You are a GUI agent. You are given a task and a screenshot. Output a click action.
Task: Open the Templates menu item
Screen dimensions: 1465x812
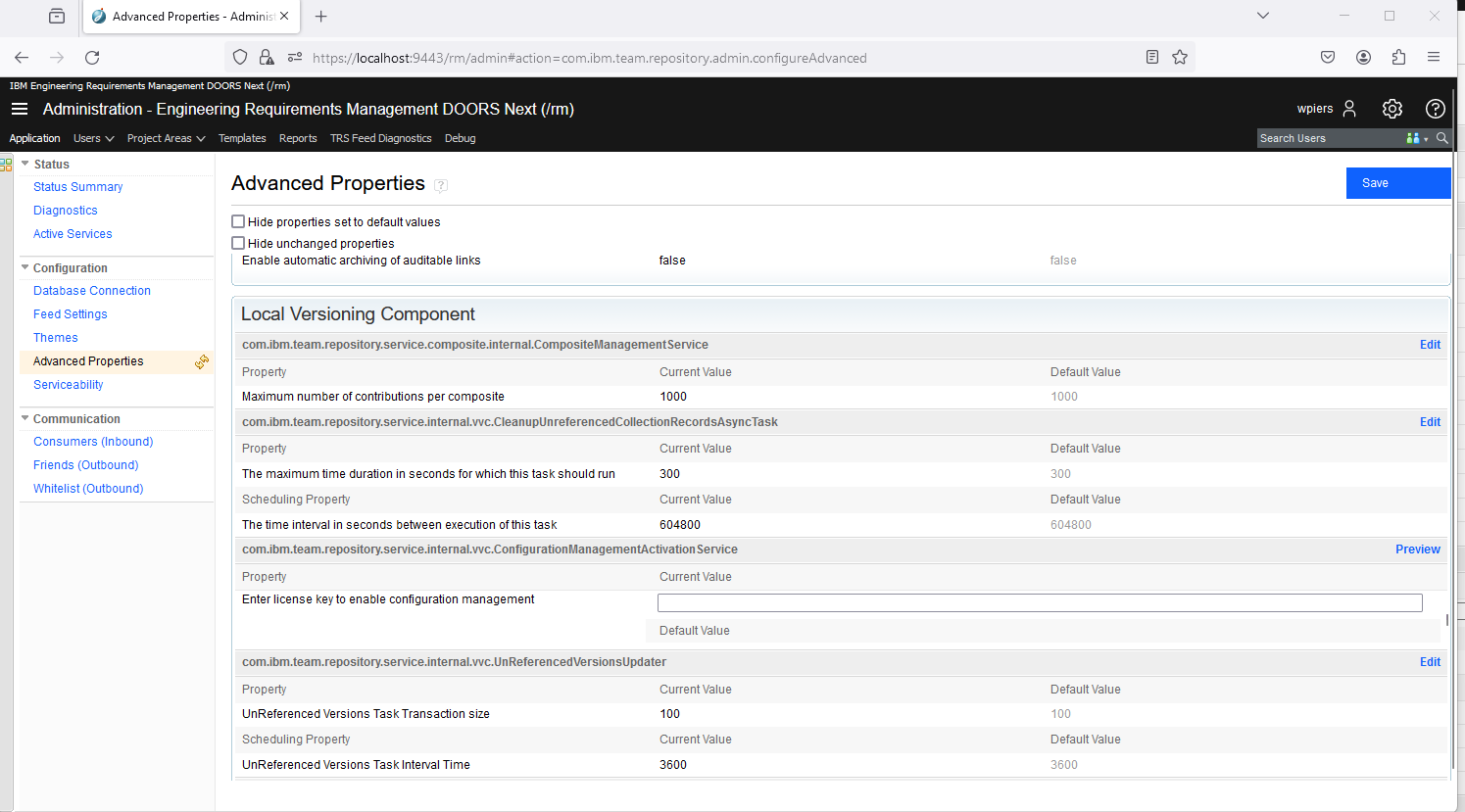tap(242, 139)
